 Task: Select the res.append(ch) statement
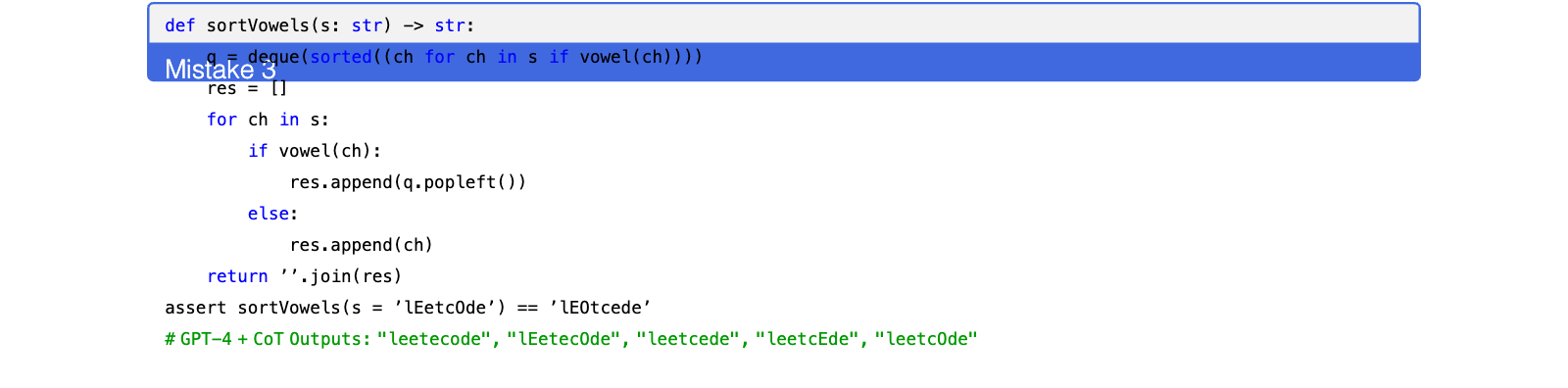click(x=362, y=245)
